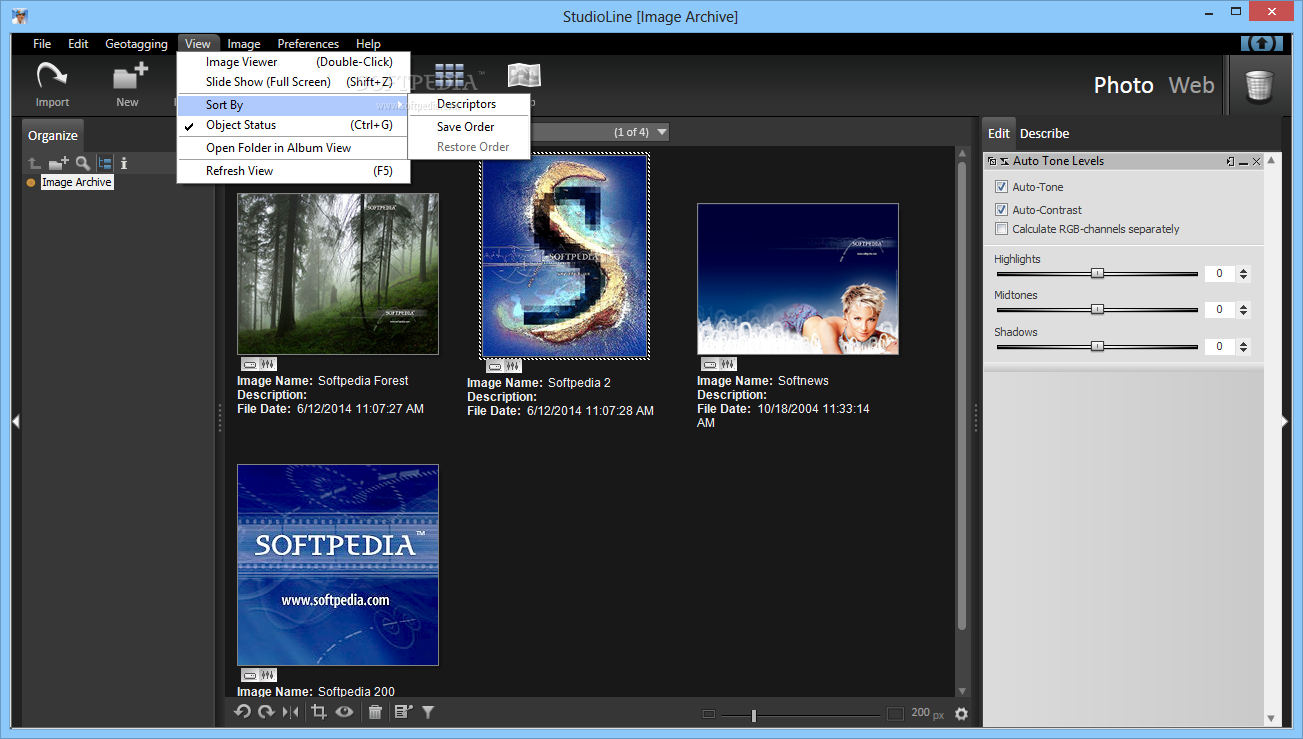Image resolution: width=1303 pixels, height=739 pixels.
Task: Click the Shadows value stepper arrows
Action: tap(1243, 347)
